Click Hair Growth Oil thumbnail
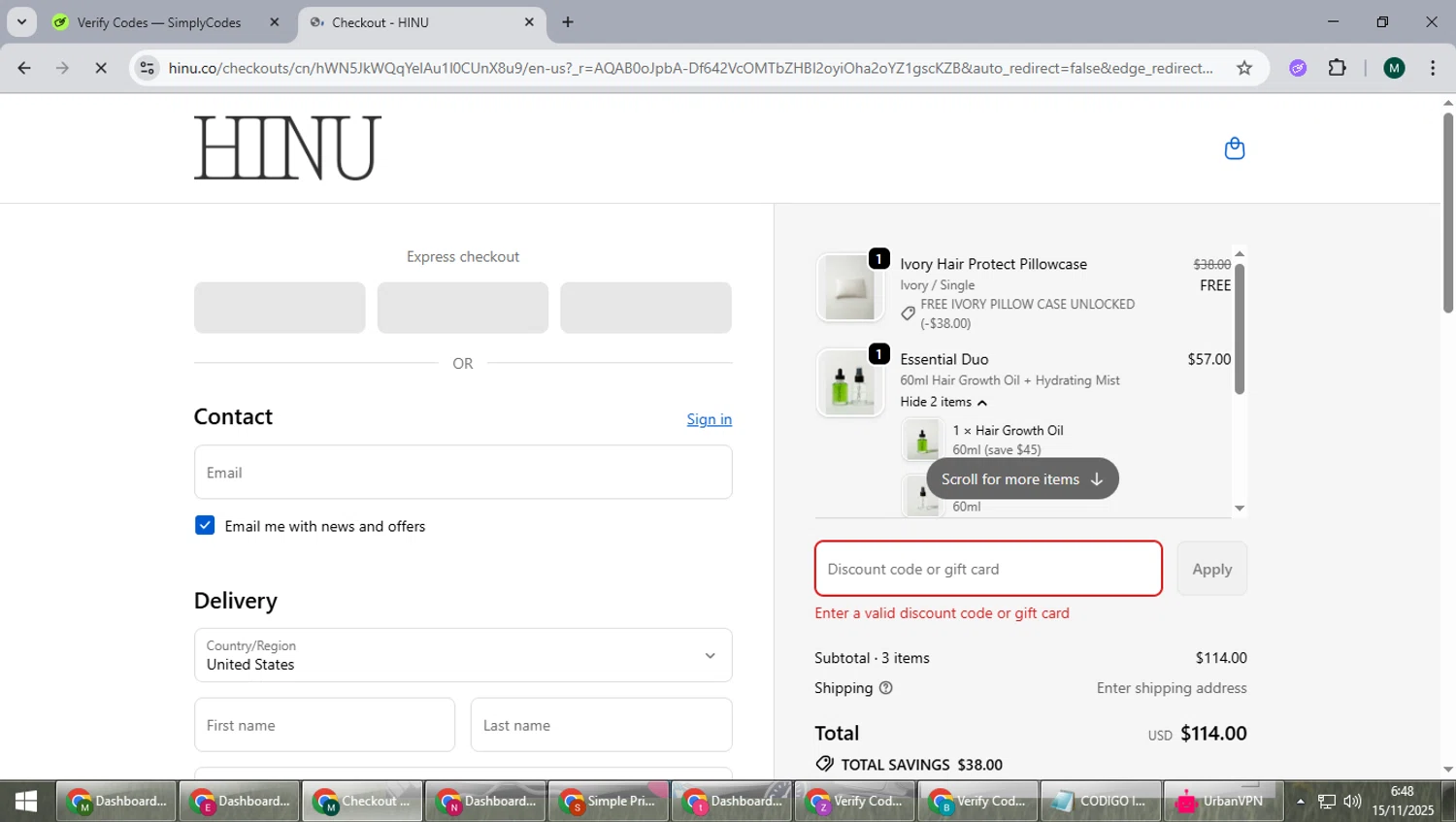The width and height of the screenshot is (1456, 822). (922, 440)
